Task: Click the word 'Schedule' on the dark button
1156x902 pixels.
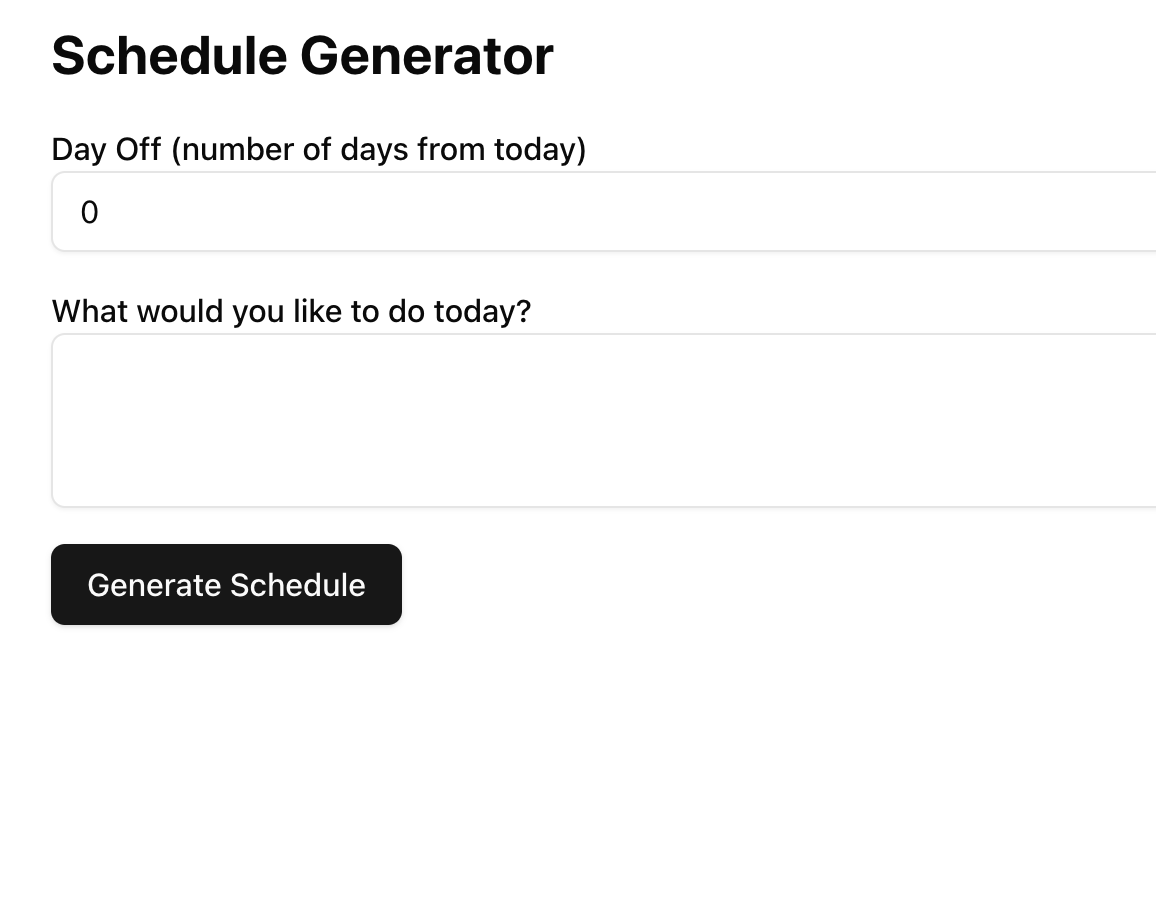Action: (298, 585)
